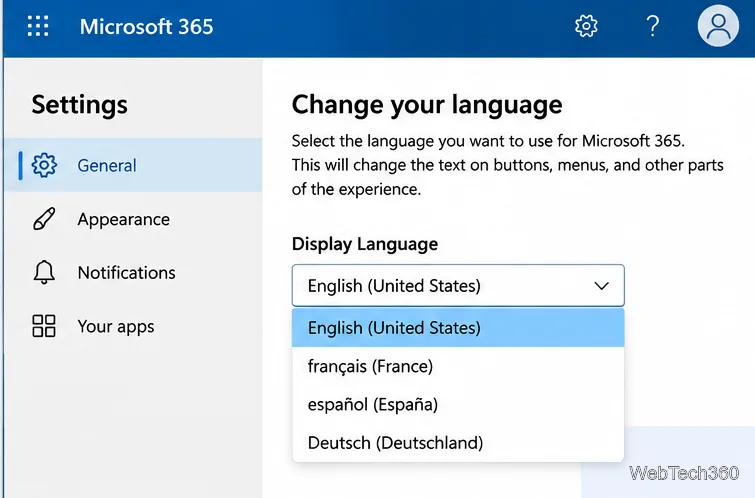
Task: Switch to the Appearance settings tab
Action: (x=133, y=219)
